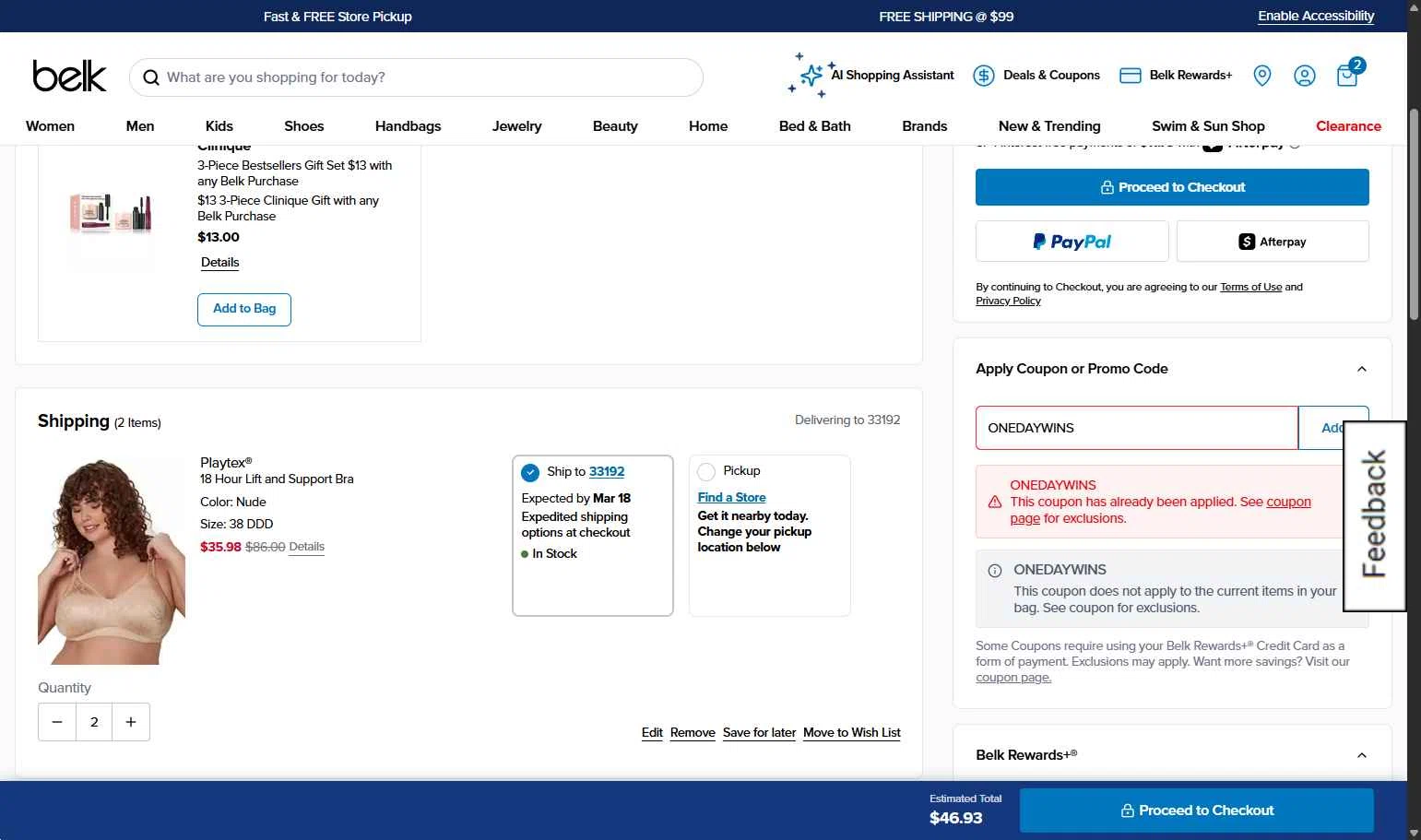Open the coupon page link under the savings note
Screen dimensions: 1421x840
coord(1013,678)
